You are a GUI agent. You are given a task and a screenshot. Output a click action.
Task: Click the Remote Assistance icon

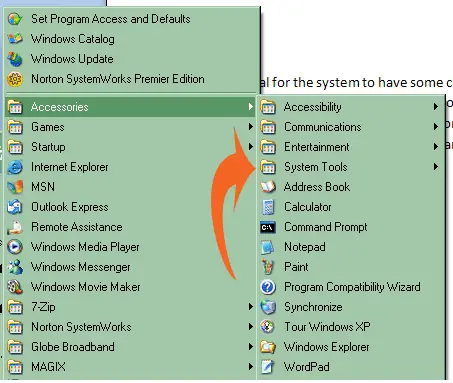[15, 227]
